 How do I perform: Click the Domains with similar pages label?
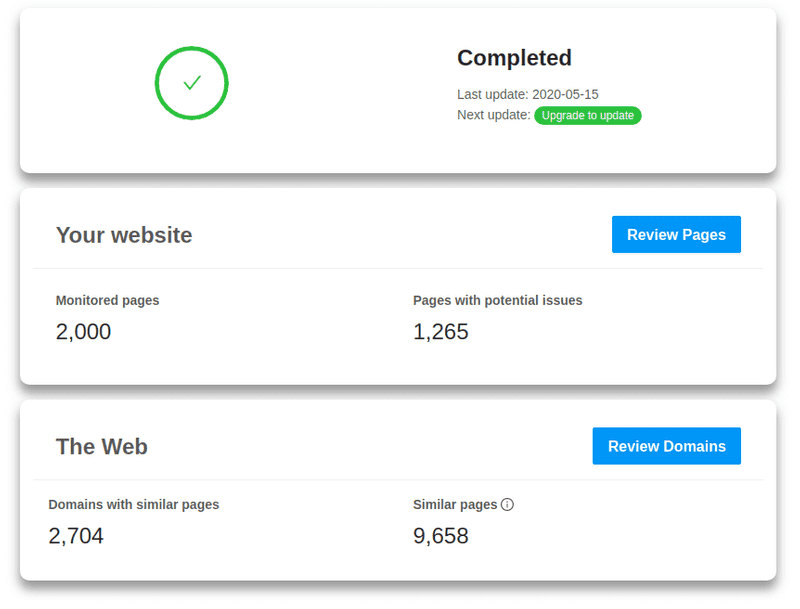click(x=133, y=504)
